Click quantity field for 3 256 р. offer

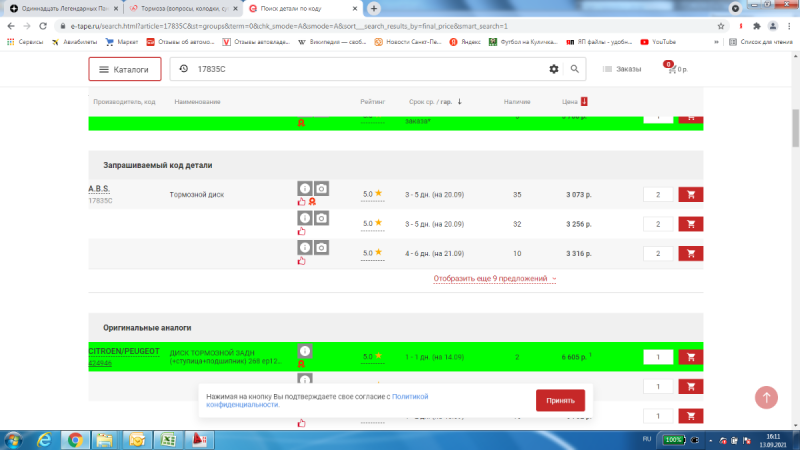(x=658, y=224)
